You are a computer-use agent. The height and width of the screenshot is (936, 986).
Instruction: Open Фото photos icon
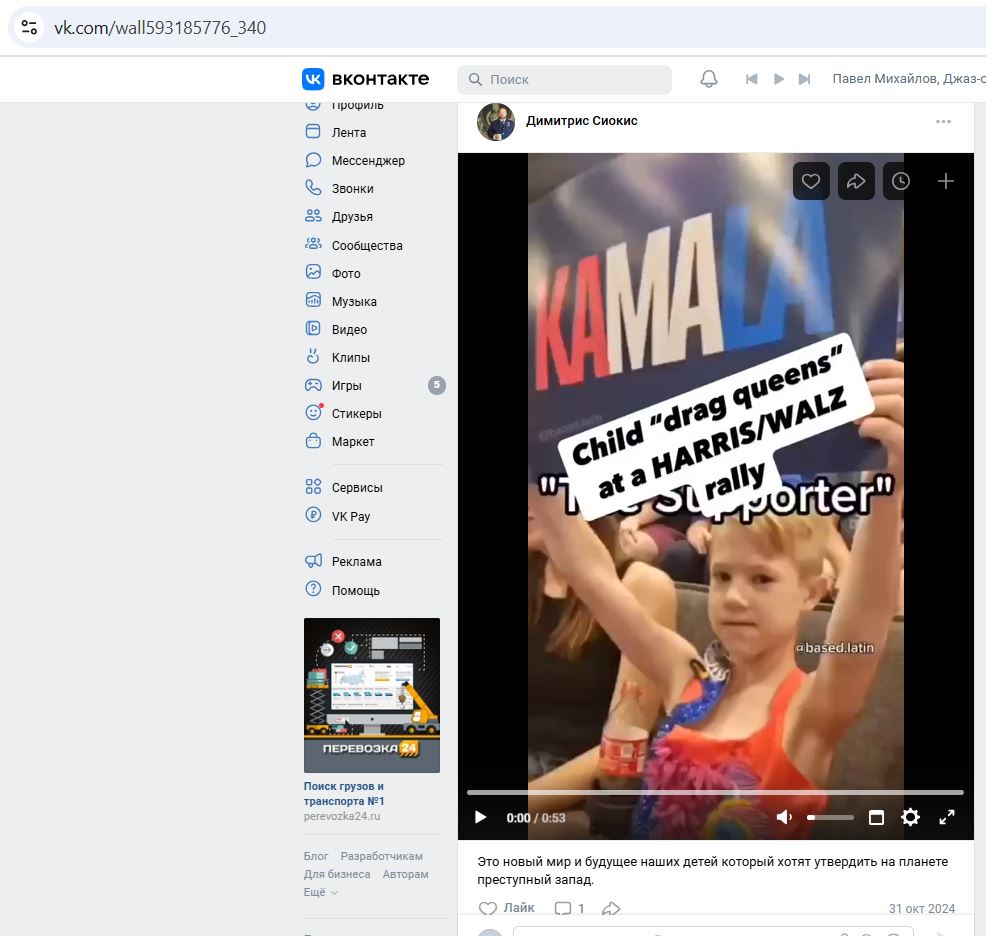(x=313, y=272)
